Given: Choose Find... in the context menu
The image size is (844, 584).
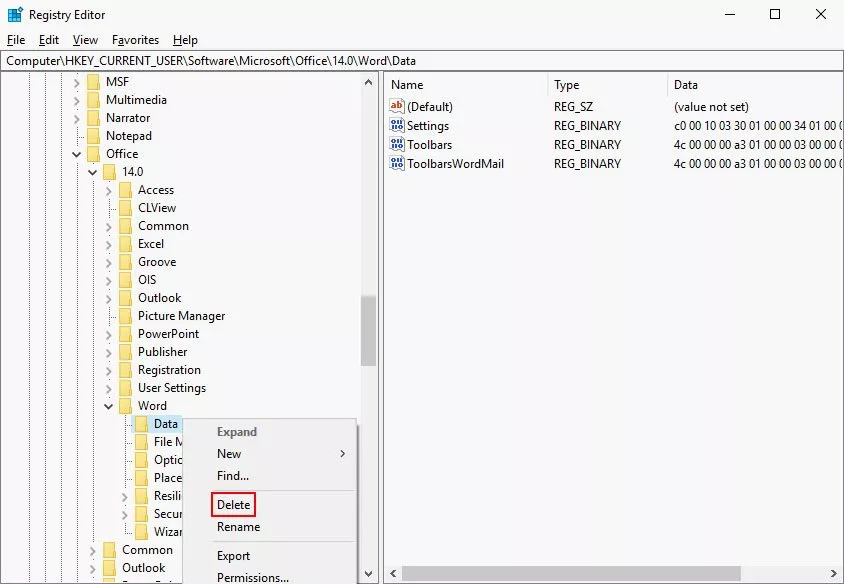Looking at the screenshot, I should tap(233, 476).
